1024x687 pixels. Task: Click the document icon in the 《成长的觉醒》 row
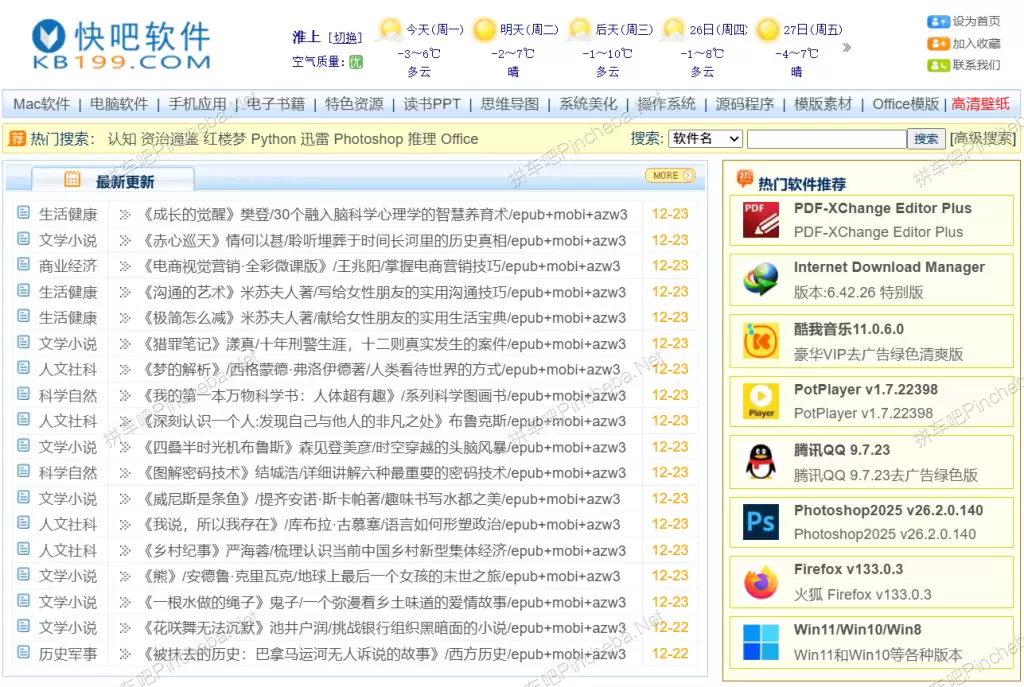(24, 212)
